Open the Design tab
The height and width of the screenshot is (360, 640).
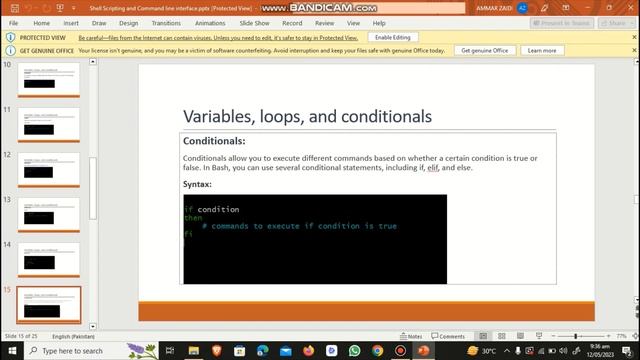129,23
